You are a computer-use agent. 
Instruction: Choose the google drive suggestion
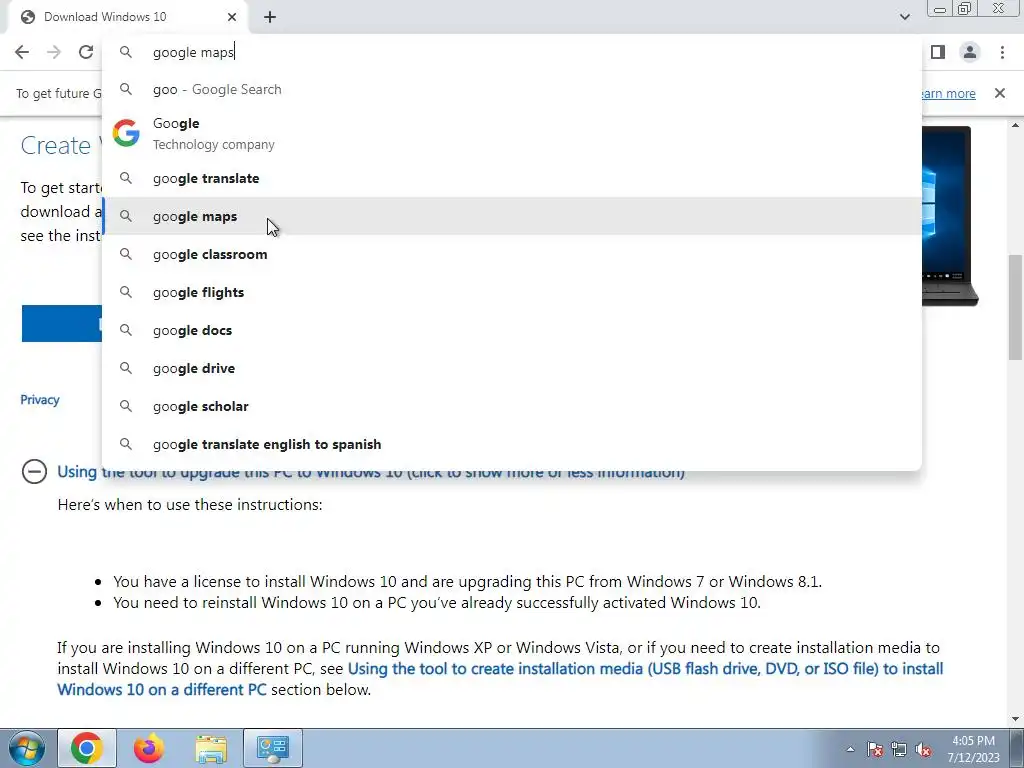pos(512,368)
